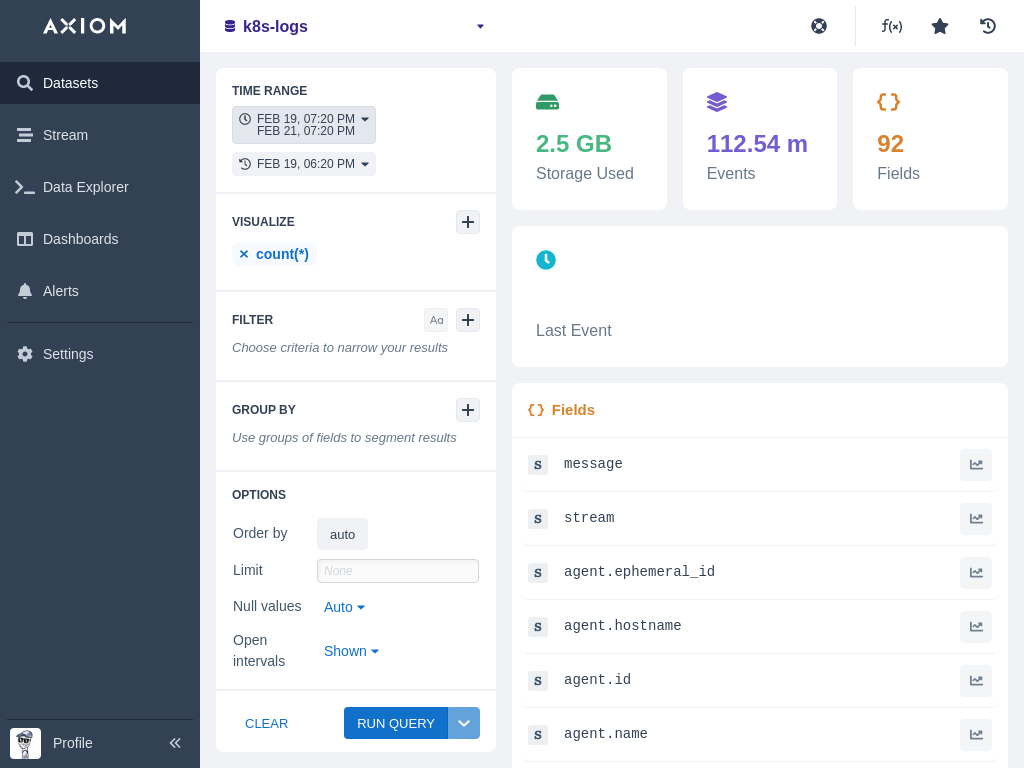
Task: Open query history clock icon
Action: tap(988, 26)
